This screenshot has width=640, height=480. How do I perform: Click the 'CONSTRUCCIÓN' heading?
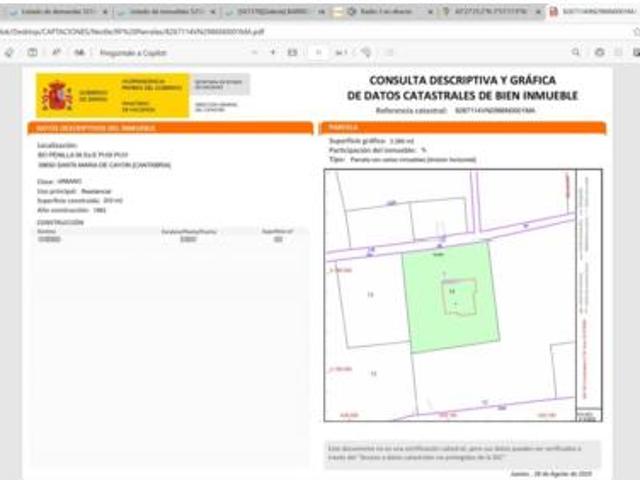pos(60,222)
